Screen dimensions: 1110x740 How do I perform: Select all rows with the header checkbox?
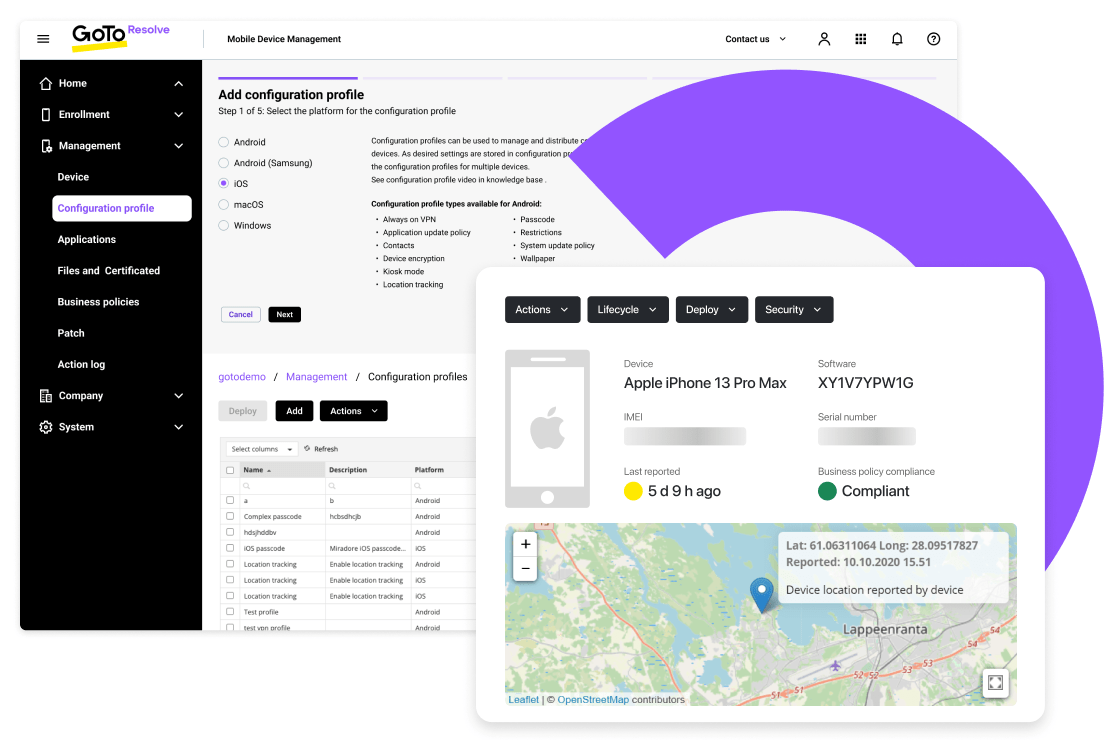pyautogui.click(x=231, y=470)
